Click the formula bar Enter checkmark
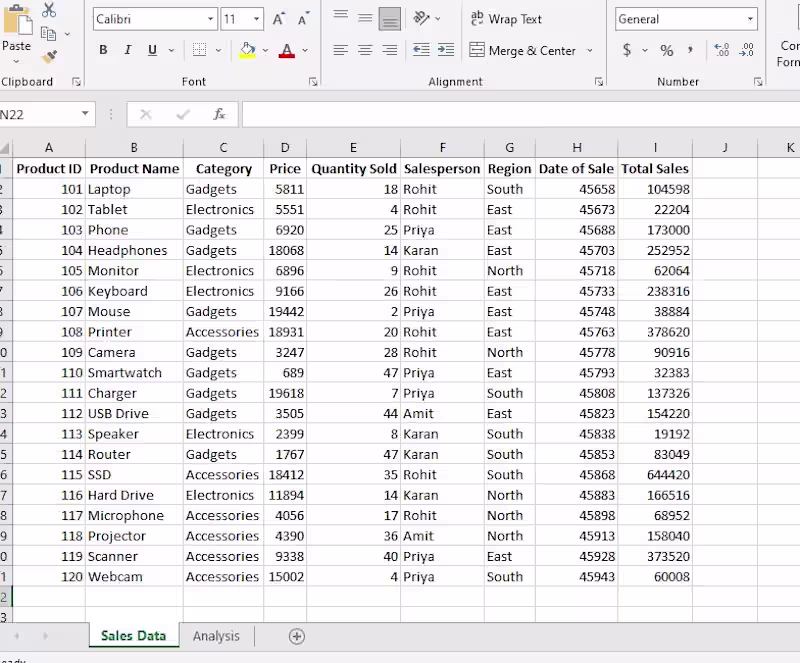Image resolution: width=800 pixels, height=663 pixels. [183, 114]
